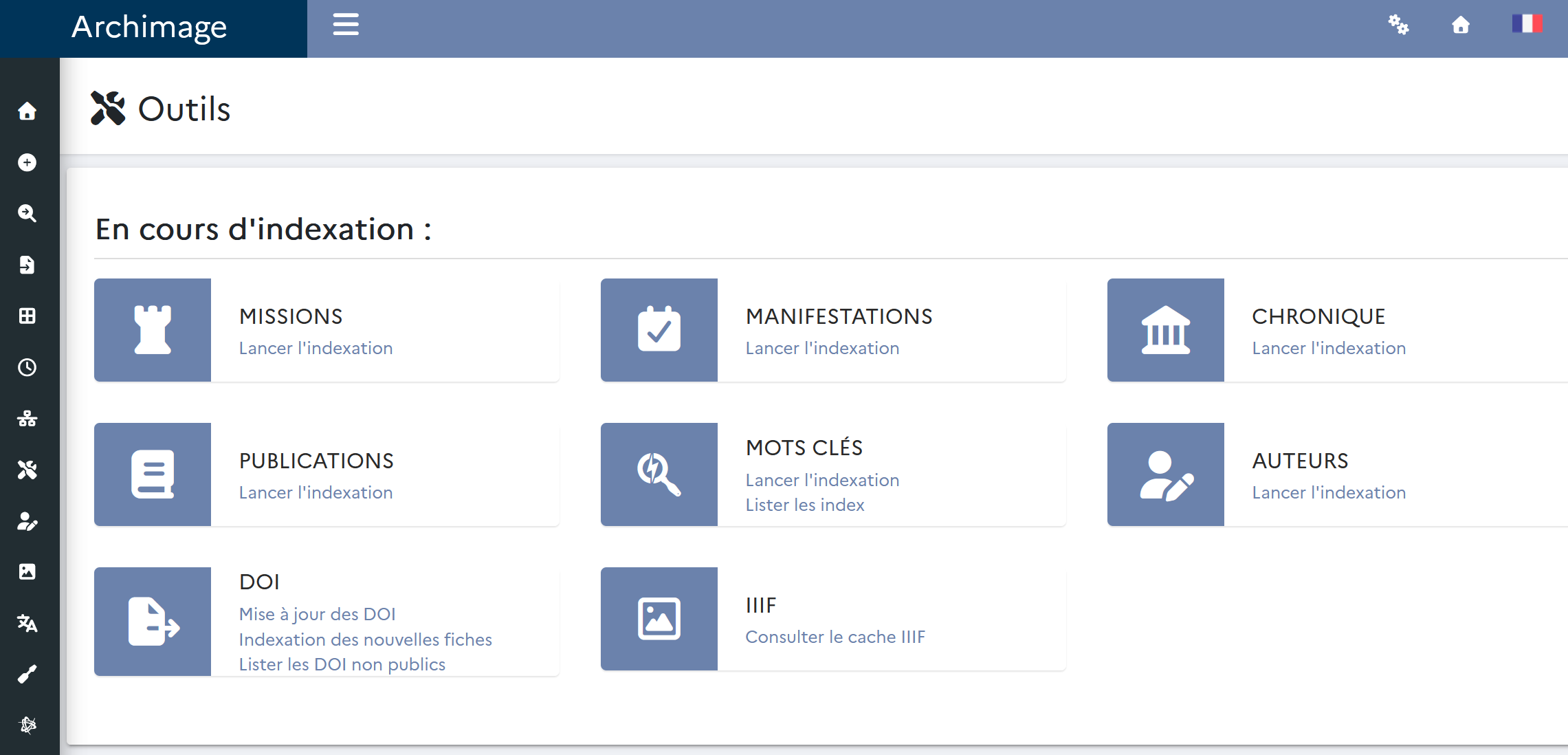Viewport: 1568px width, 755px height.
Task: Open Lister les index link
Action: [805, 505]
